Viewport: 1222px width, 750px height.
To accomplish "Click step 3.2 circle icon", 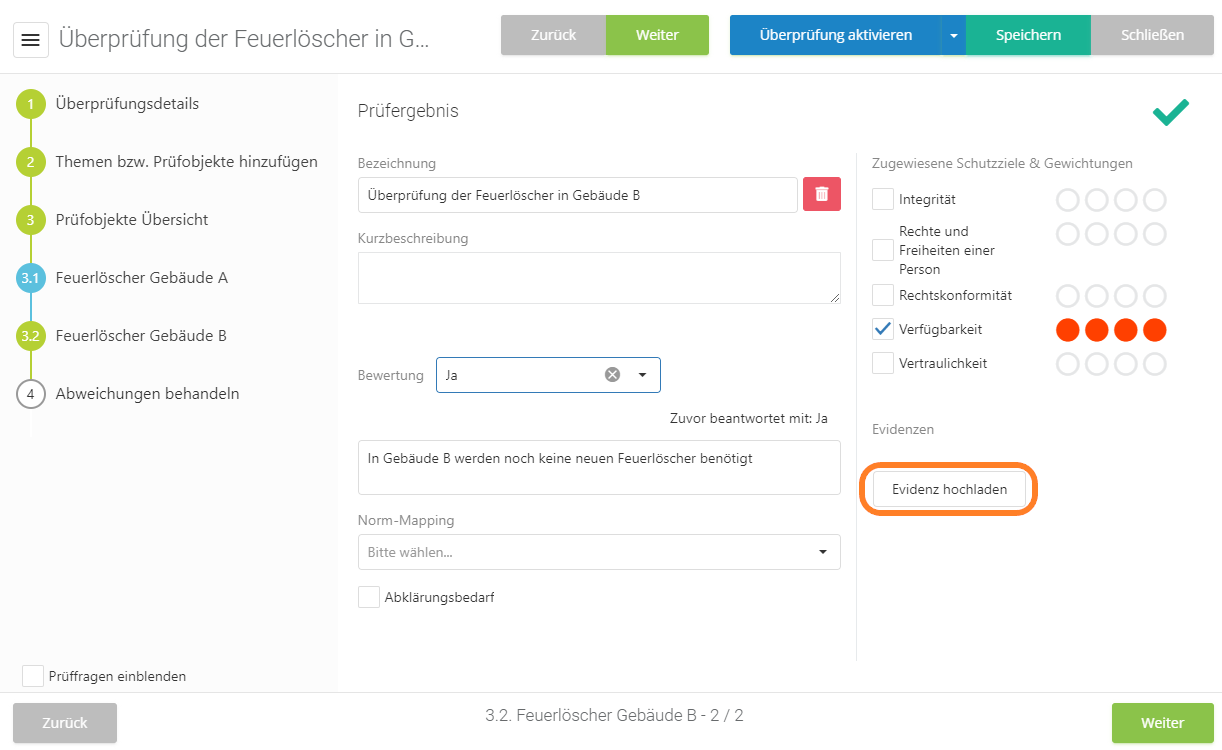I will (31, 336).
